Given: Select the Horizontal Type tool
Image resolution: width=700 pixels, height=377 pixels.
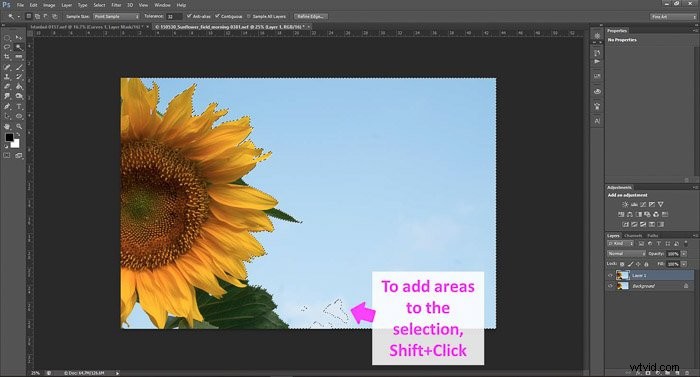Looking at the screenshot, I should click(x=19, y=106).
